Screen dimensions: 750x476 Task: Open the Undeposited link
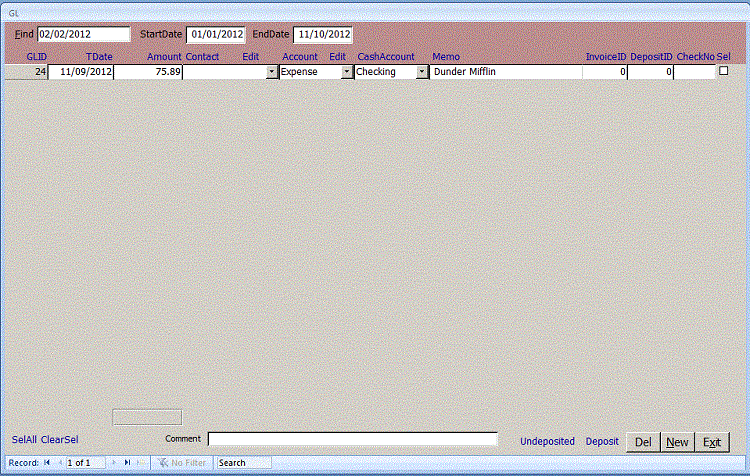click(x=547, y=441)
